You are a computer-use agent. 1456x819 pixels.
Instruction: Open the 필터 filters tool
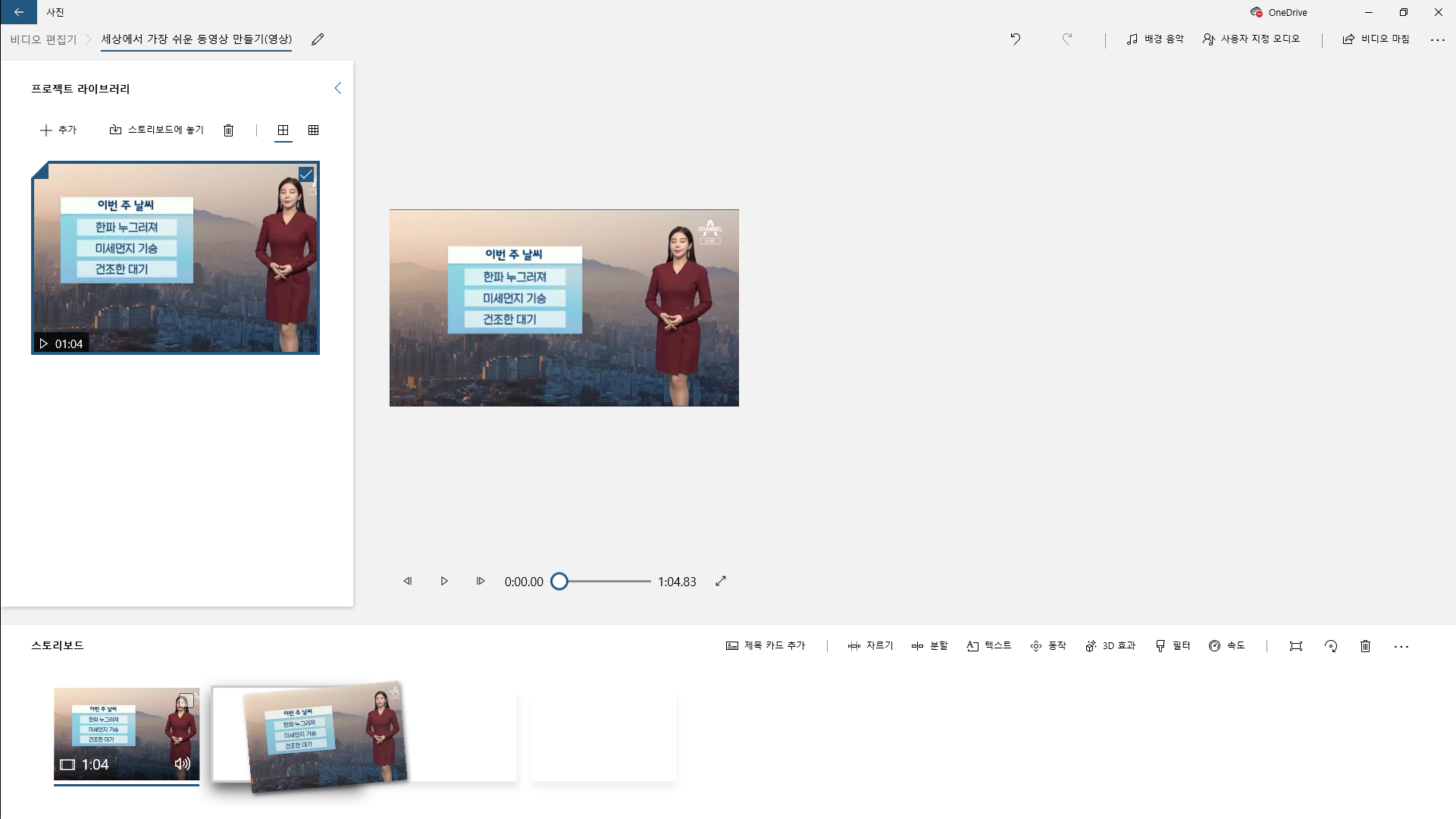click(1173, 646)
